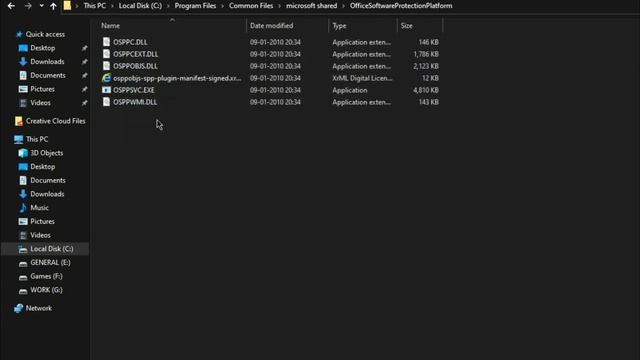Open Pictures under This PC

(x=42, y=221)
